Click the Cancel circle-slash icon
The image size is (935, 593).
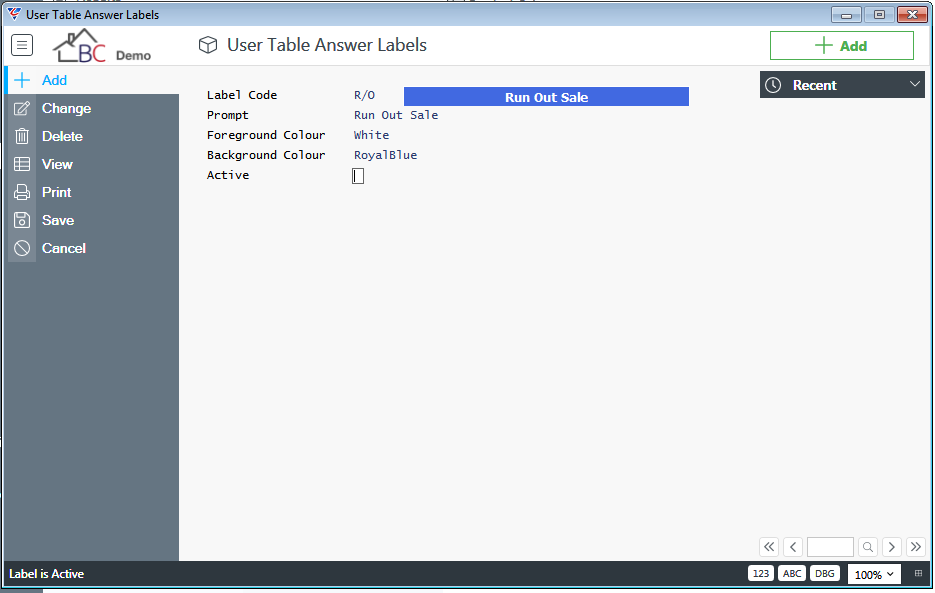pos(22,248)
